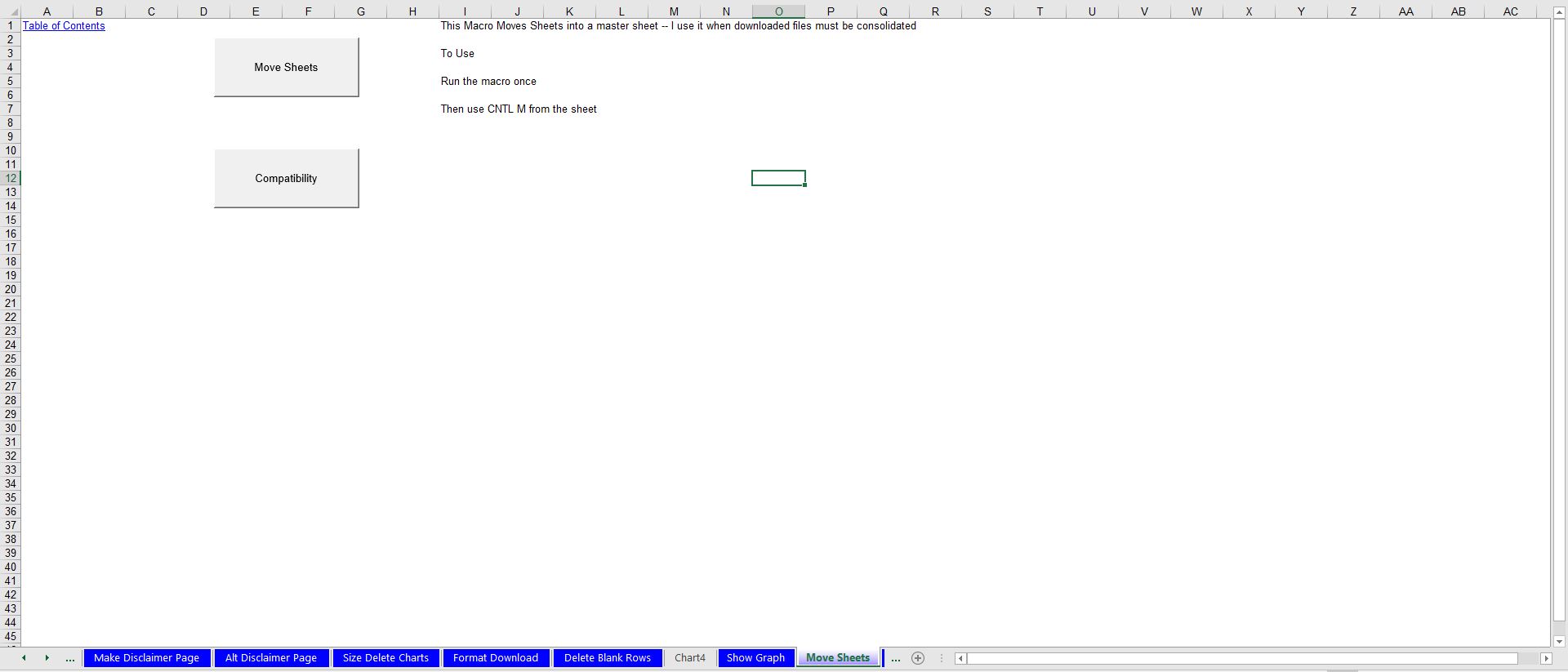Show more sheet tabs via right ellipsis
1568x672 pixels.
point(896,658)
